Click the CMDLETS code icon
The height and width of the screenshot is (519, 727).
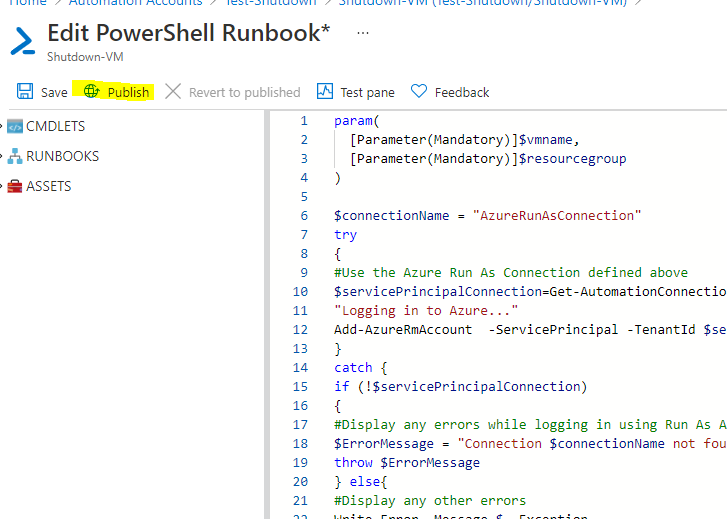pyautogui.click(x=15, y=126)
